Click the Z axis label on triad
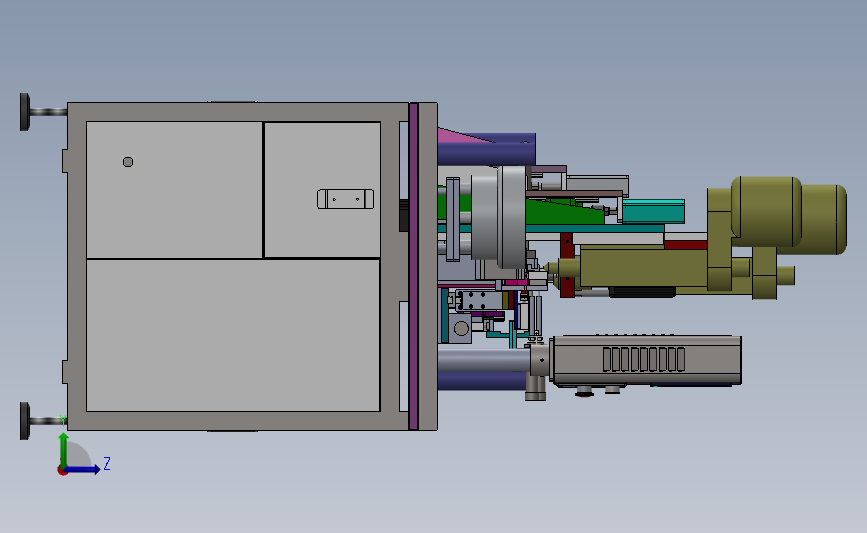867x533 pixels. click(x=107, y=463)
